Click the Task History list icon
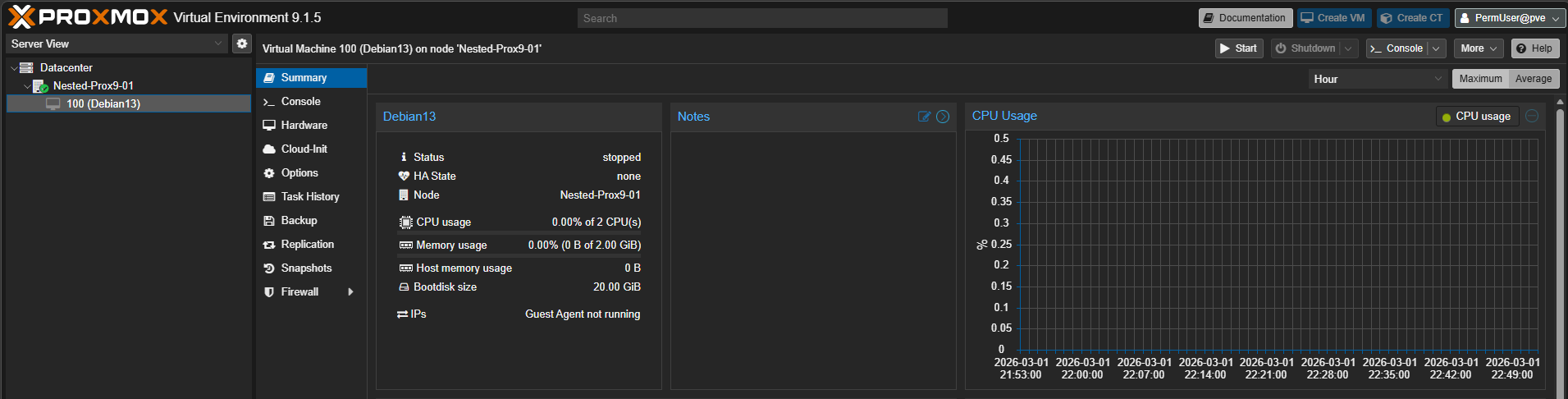Screen dimensions: 1568x399 [268, 197]
